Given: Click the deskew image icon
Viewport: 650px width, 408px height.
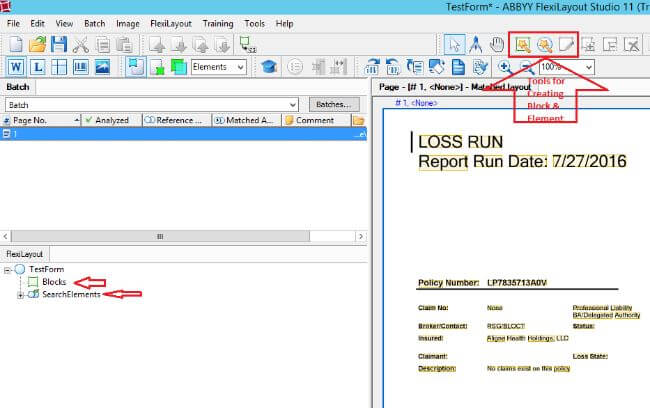Looking at the screenshot, I should coord(437,67).
